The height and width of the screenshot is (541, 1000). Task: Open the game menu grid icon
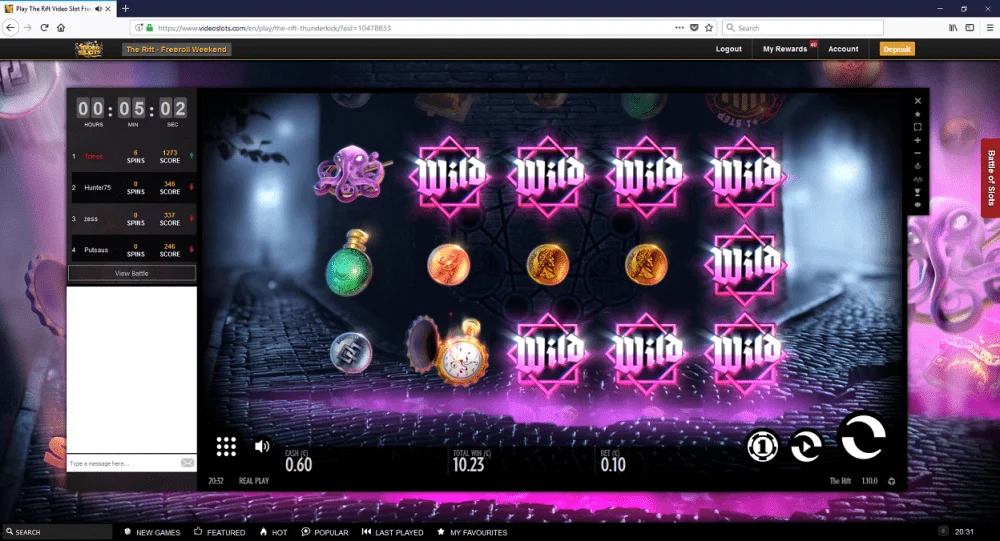(226, 447)
